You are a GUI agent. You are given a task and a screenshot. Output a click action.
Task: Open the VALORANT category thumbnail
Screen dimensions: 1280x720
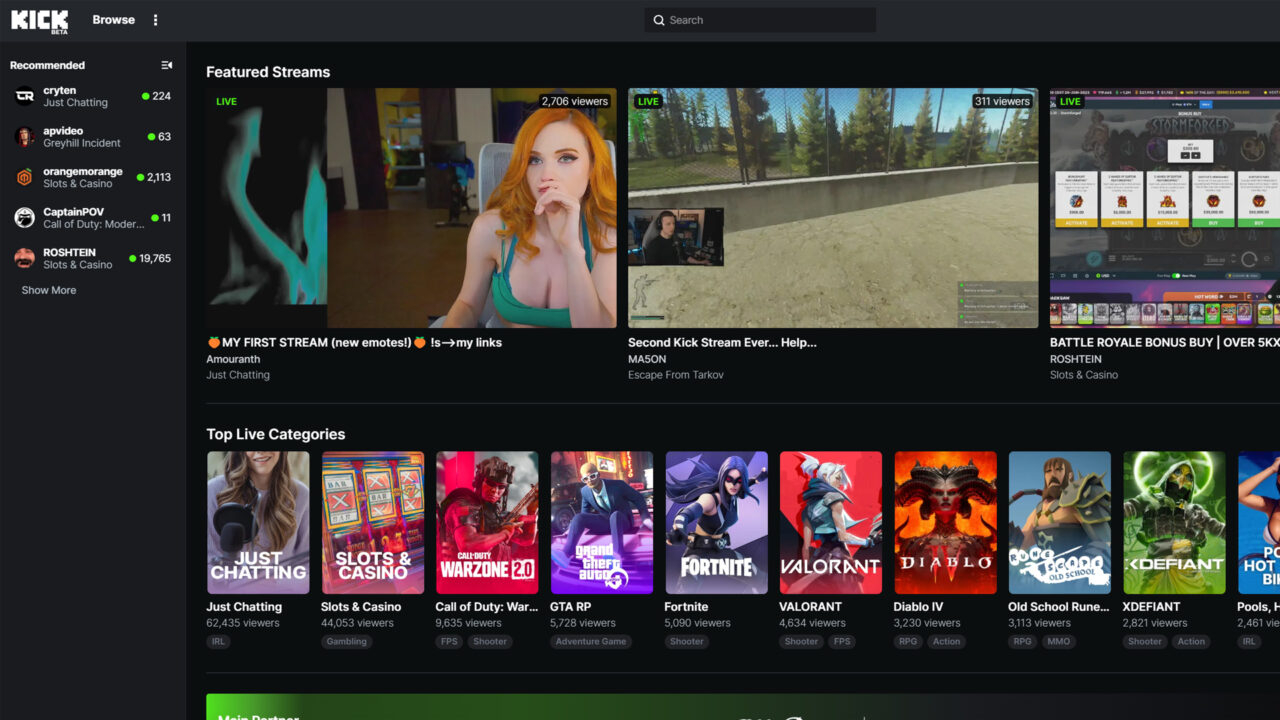click(830, 522)
